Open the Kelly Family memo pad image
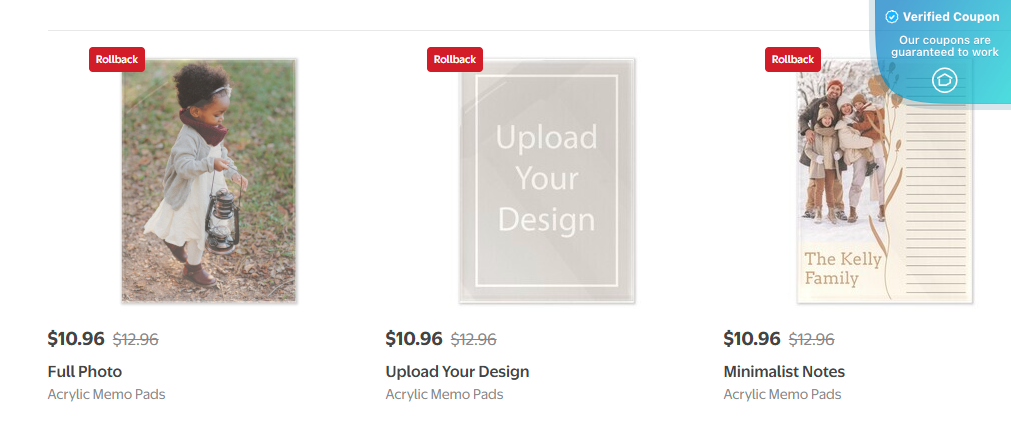Image resolution: width=1011 pixels, height=426 pixels. click(885, 180)
